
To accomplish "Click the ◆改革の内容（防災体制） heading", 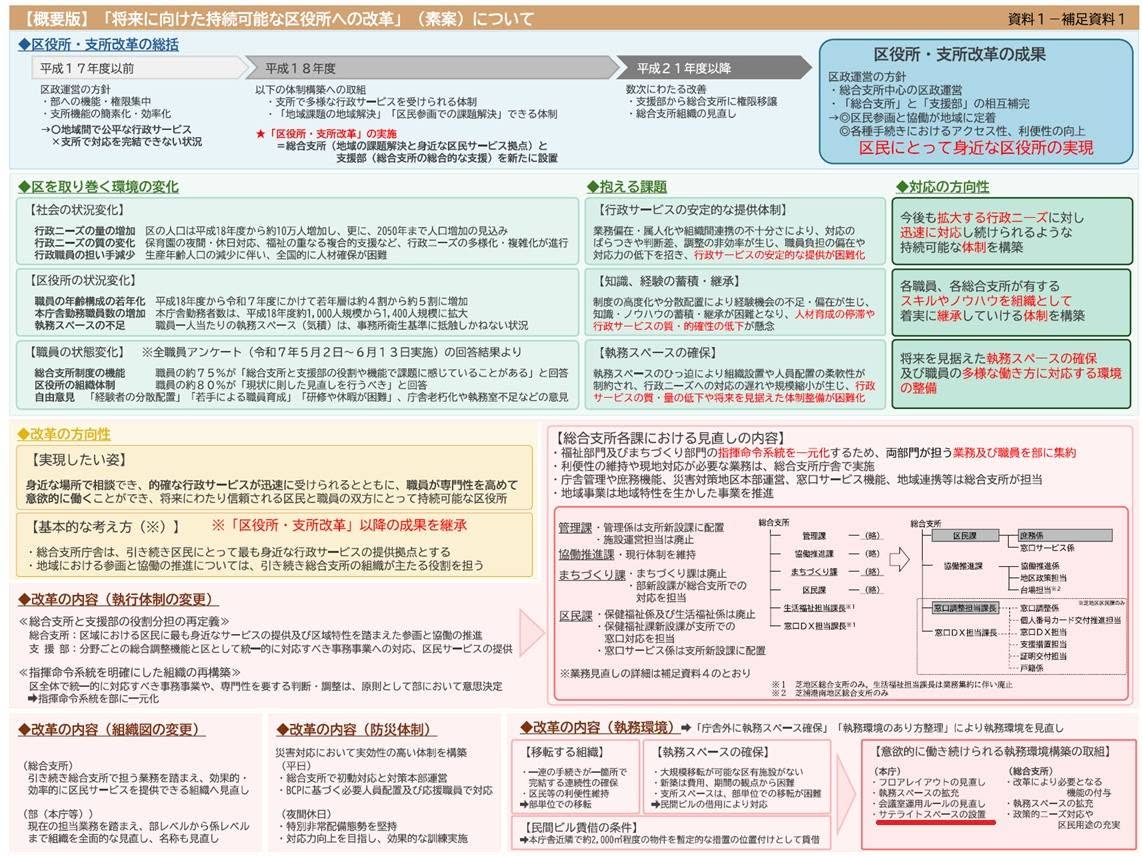I will (356, 729).
